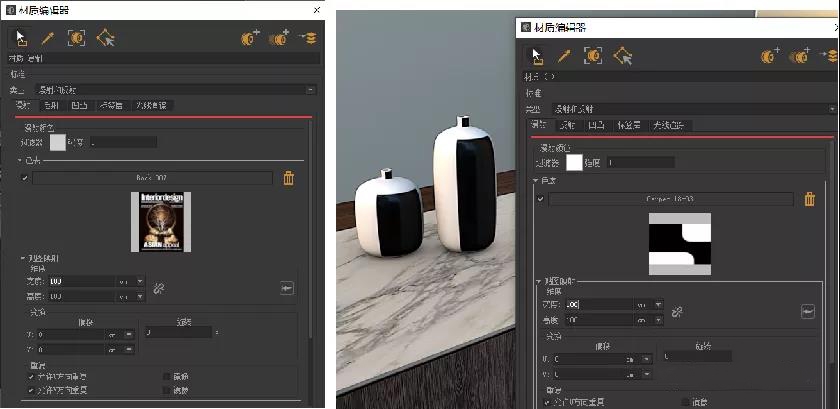Image resolution: width=840 pixels, height=409 pixels.
Task: Click the height field of the Book texture
Action: [82, 296]
